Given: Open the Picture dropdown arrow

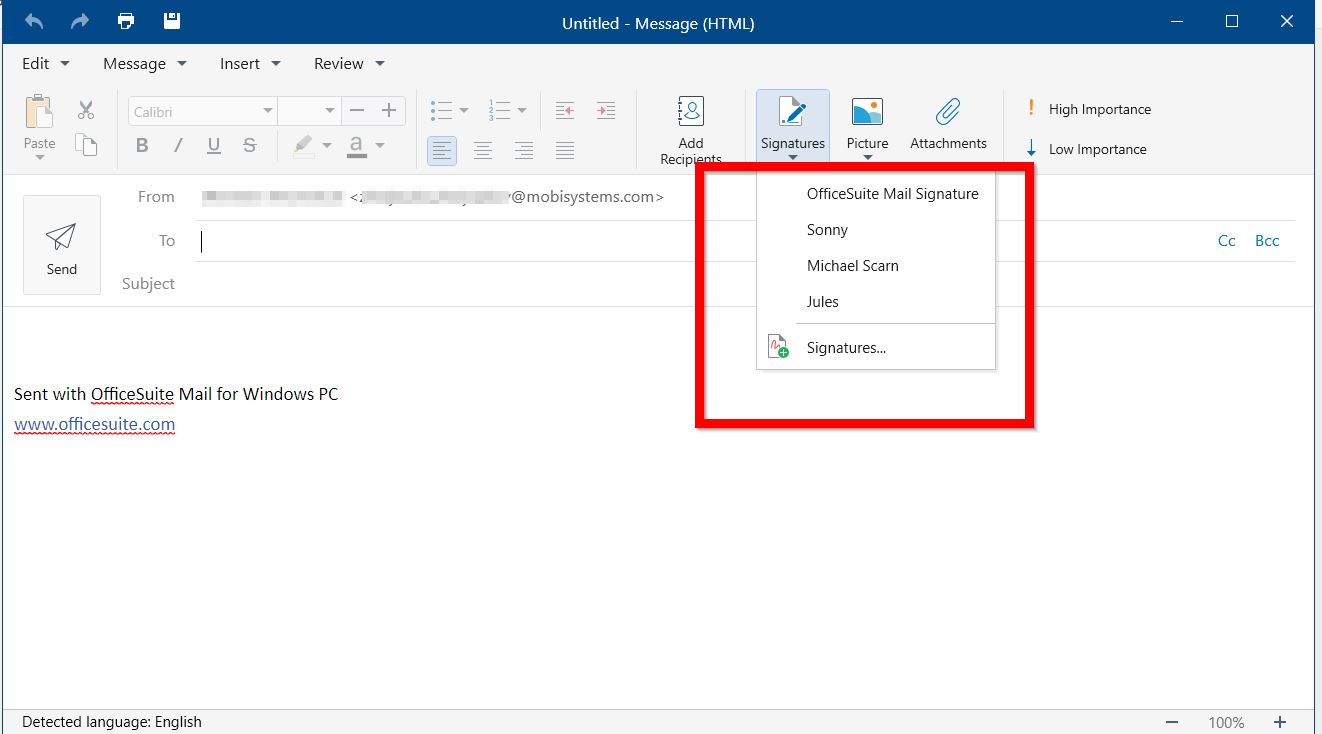Looking at the screenshot, I should click(x=868, y=157).
